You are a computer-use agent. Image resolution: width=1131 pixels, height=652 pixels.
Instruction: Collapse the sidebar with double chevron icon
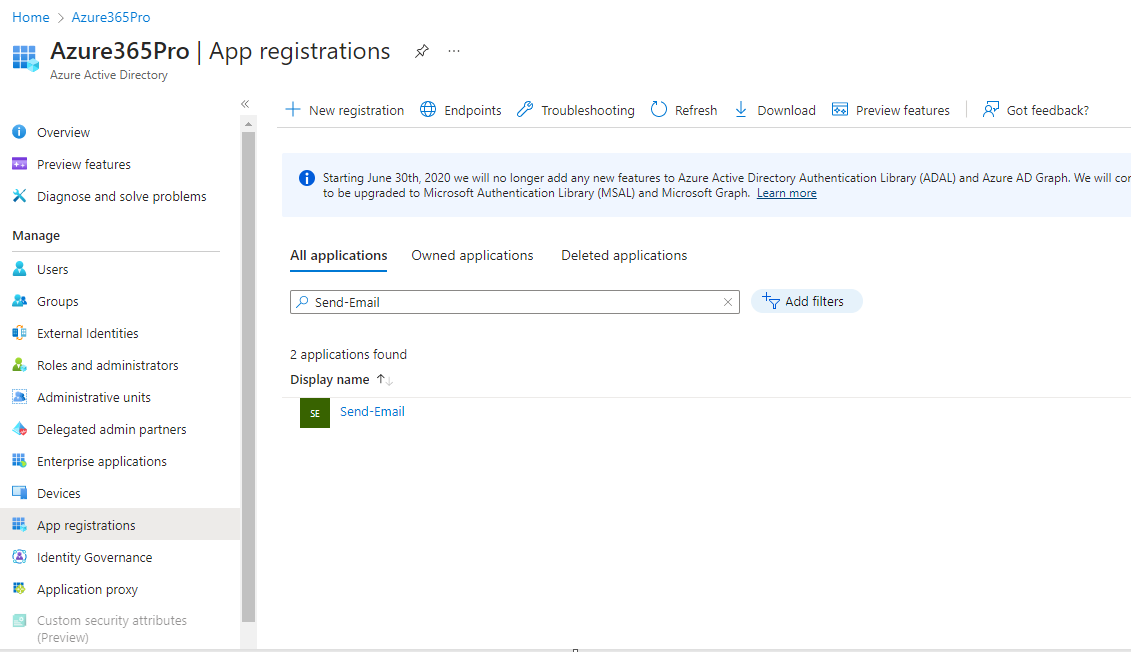(245, 104)
